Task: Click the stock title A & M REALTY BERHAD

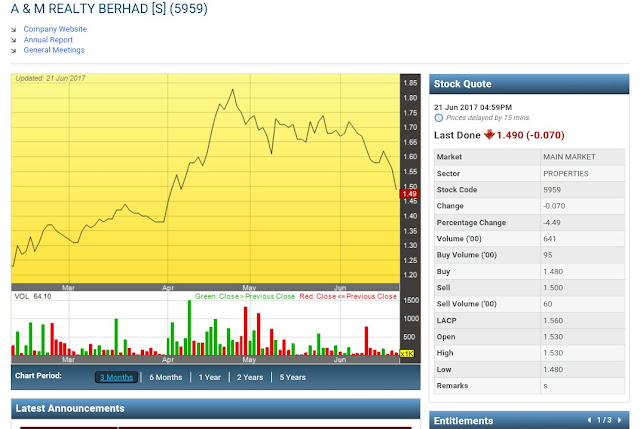Action: (x=109, y=9)
